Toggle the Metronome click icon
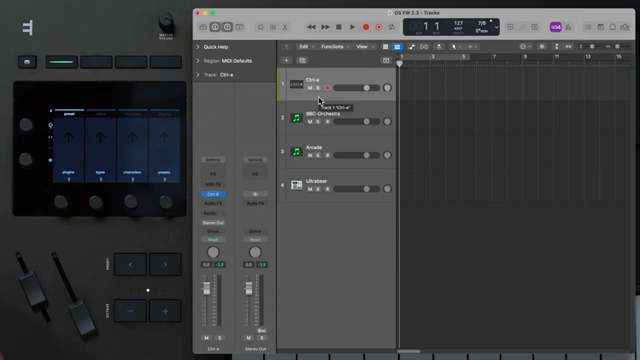 coord(568,27)
